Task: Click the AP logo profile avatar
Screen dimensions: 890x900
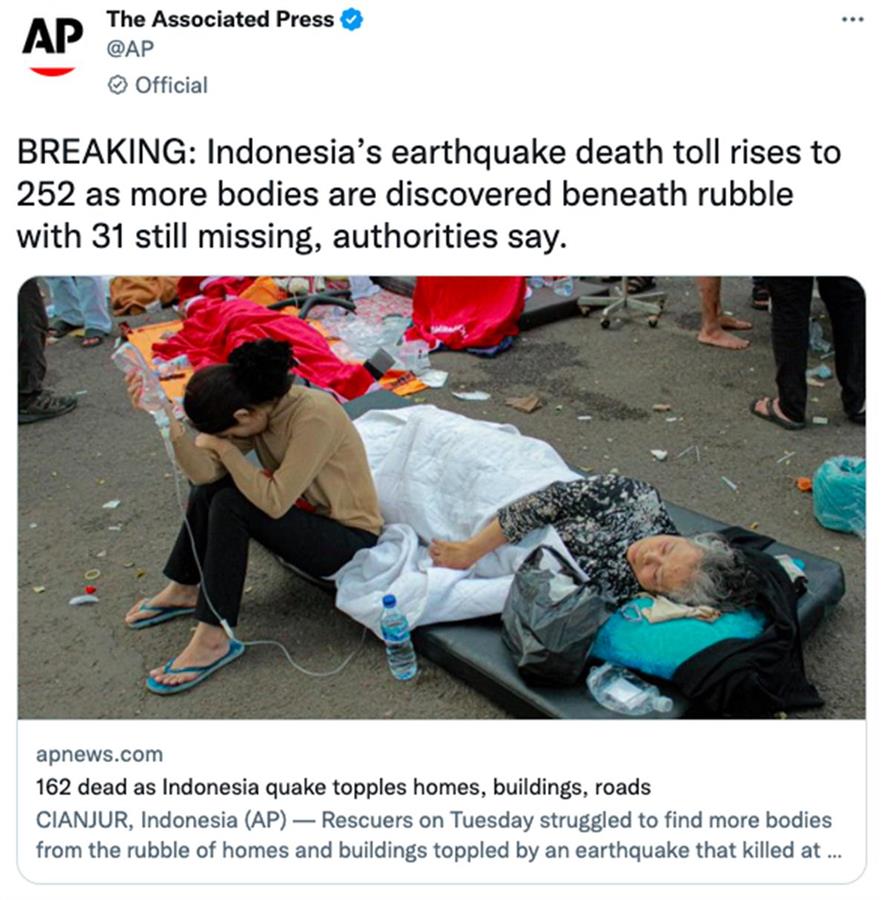Action: (52, 47)
